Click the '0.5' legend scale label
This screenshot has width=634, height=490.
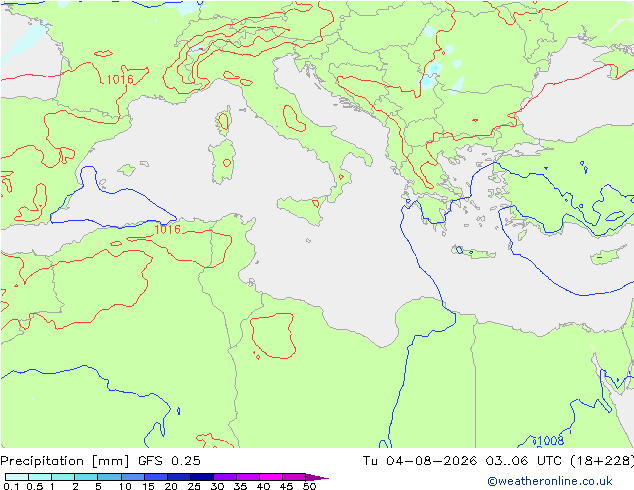34,486
